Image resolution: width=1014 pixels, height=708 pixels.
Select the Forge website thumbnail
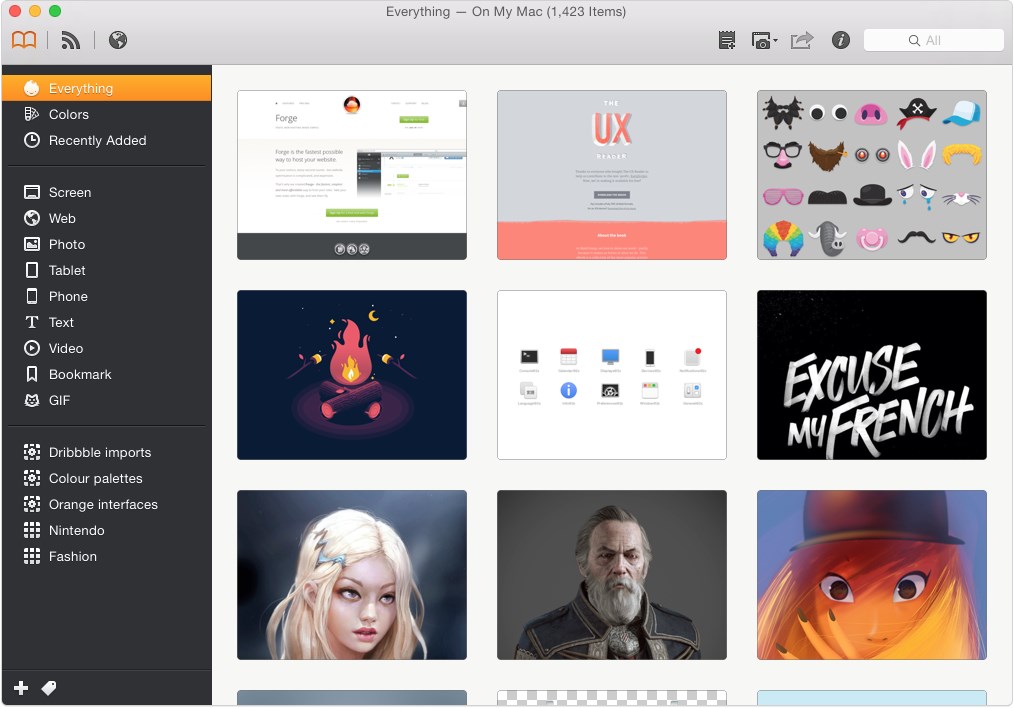(x=352, y=175)
